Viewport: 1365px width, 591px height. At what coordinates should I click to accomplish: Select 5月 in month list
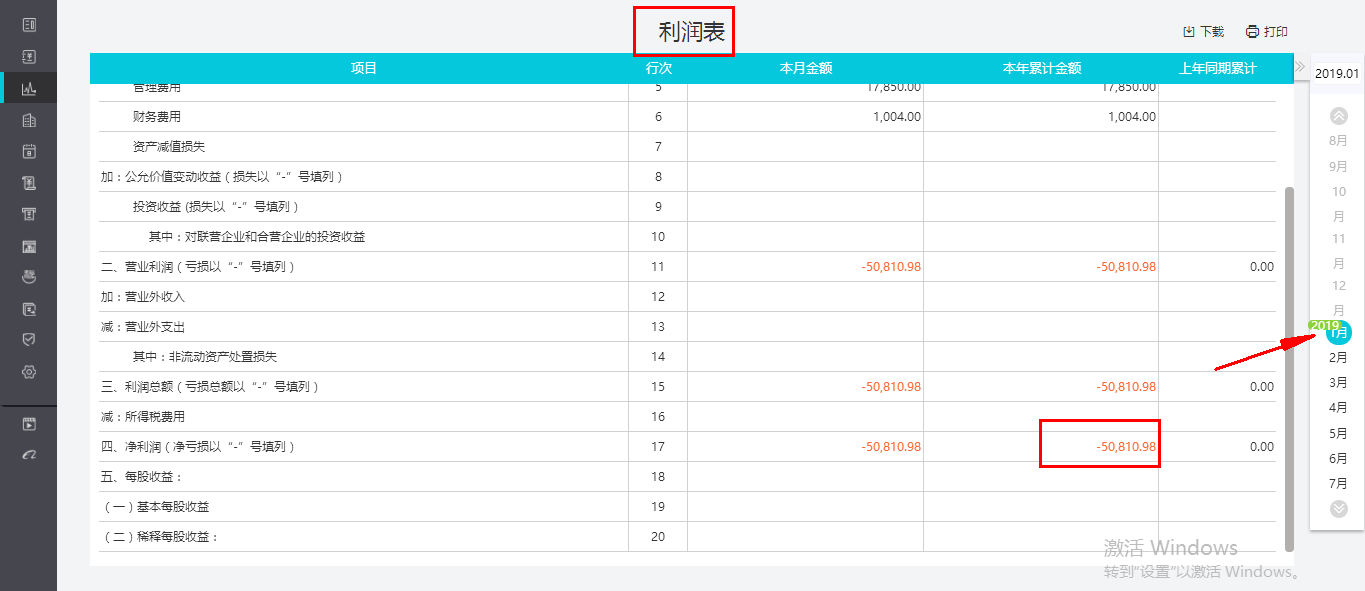pos(1338,433)
